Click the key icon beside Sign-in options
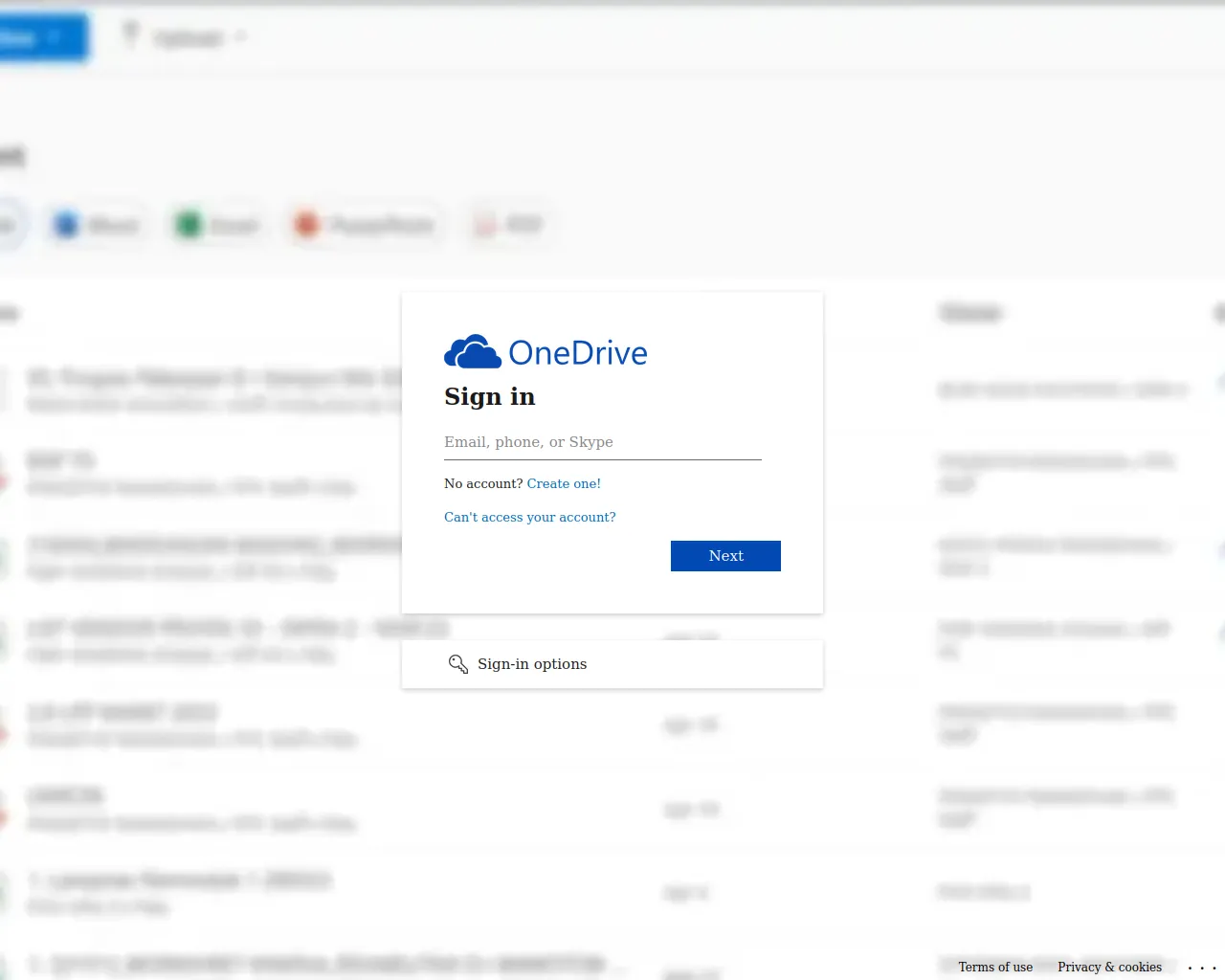Screen dimensions: 1225x980 (x=458, y=664)
